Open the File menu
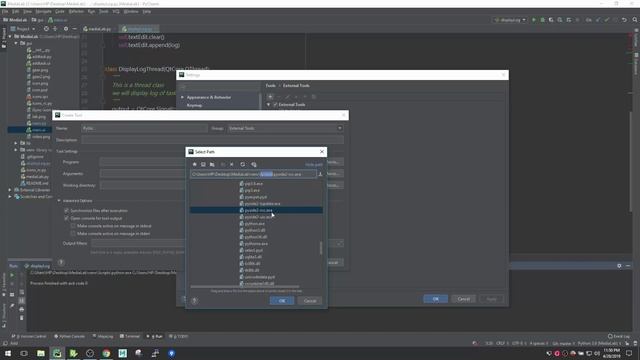This screenshot has width=640, height=360. [x=5, y=11]
